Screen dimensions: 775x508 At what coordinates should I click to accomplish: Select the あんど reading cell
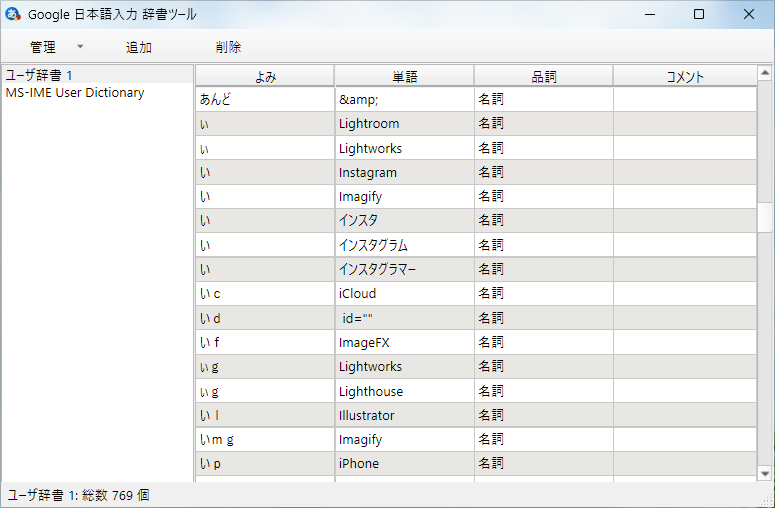coord(265,99)
